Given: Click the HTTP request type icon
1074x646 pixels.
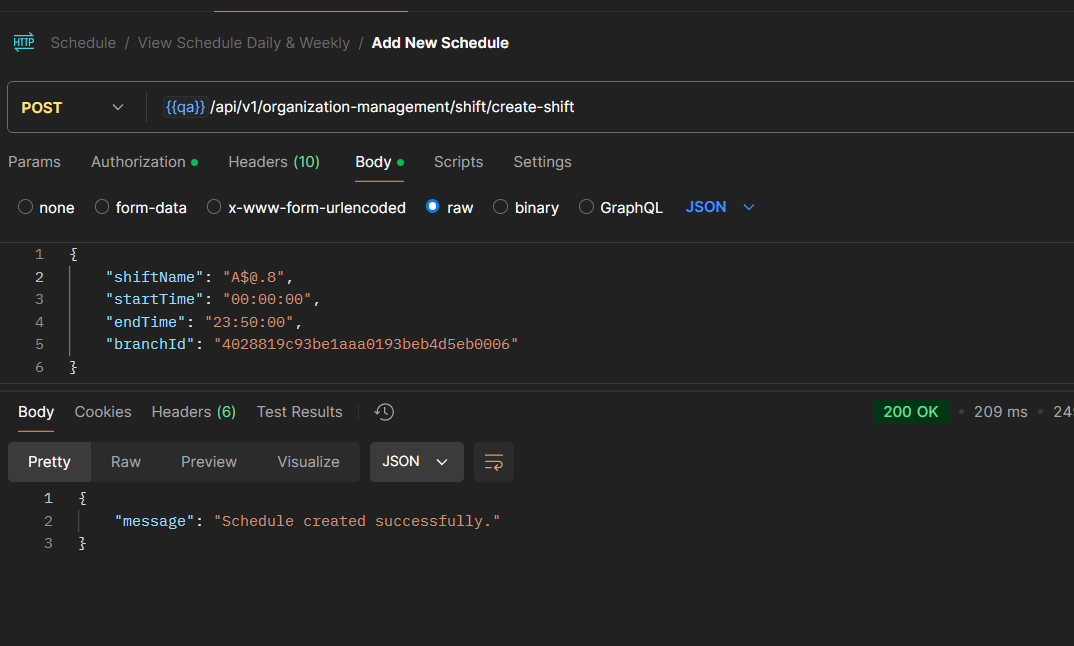Looking at the screenshot, I should point(24,42).
